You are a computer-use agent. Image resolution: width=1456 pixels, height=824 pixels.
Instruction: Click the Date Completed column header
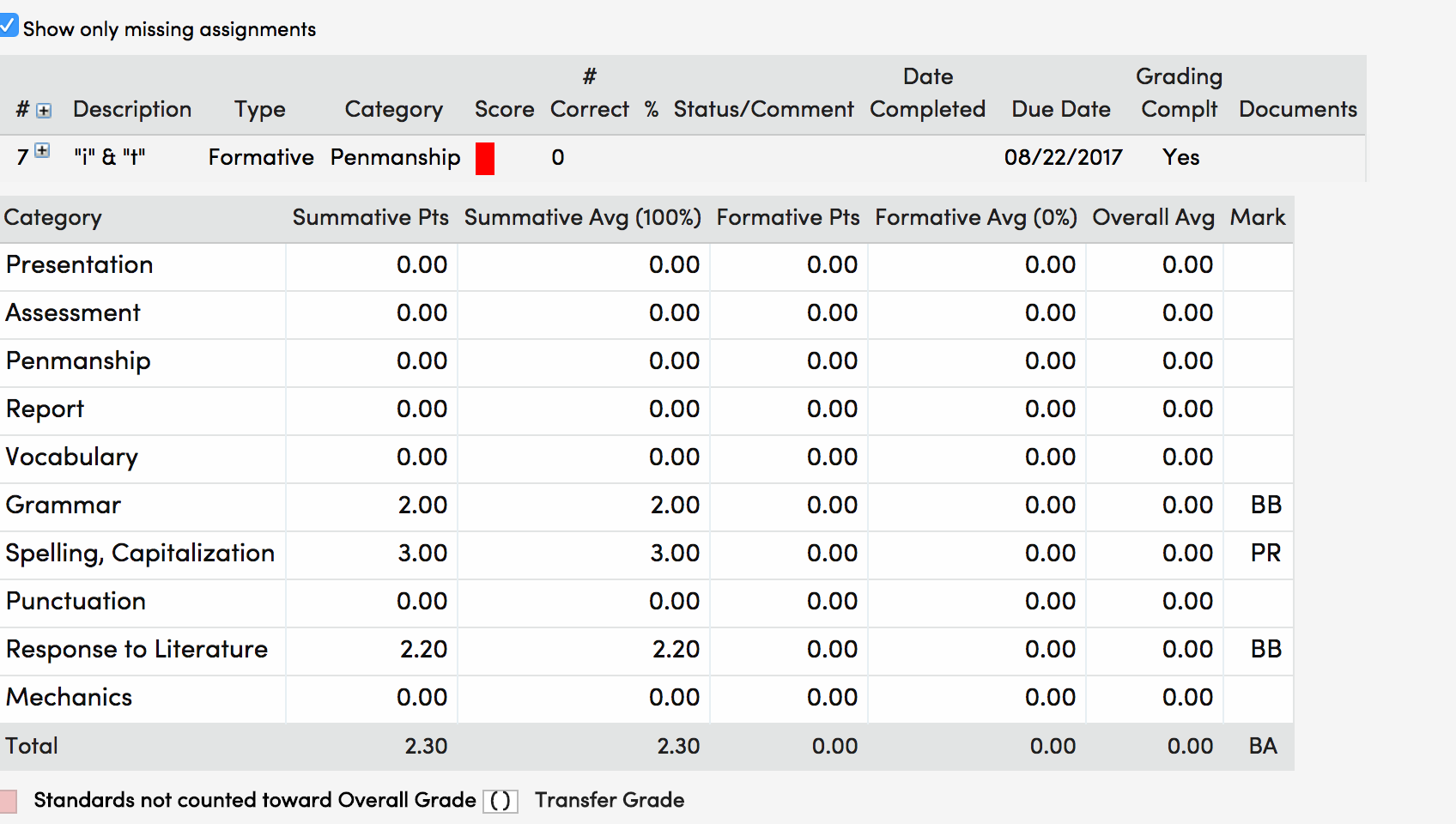(x=928, y=93)
